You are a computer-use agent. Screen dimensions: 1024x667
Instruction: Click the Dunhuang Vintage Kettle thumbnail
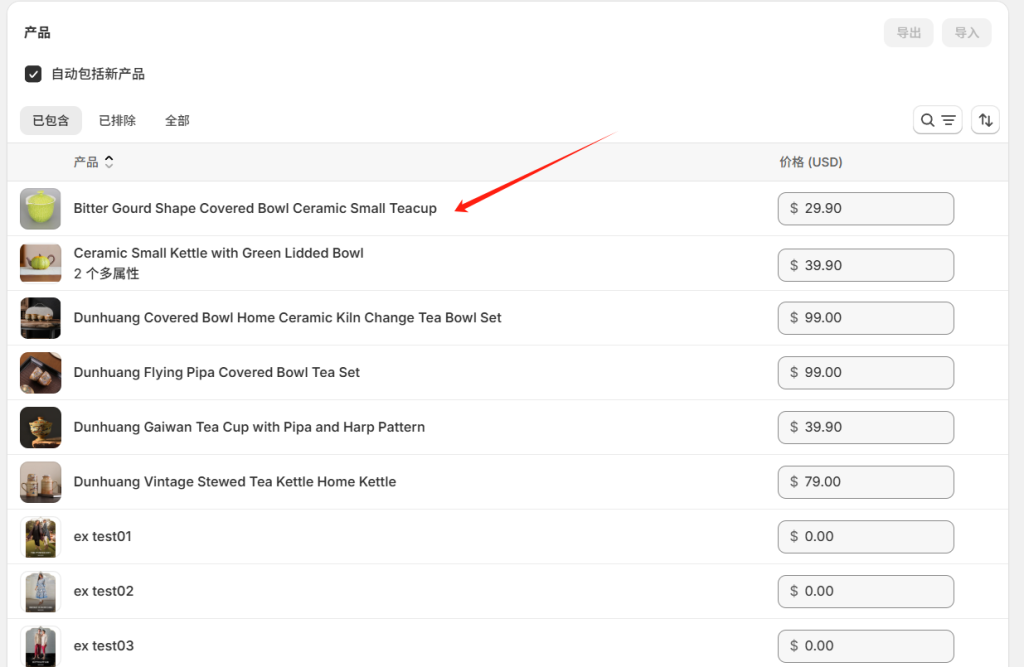point(40,482)
